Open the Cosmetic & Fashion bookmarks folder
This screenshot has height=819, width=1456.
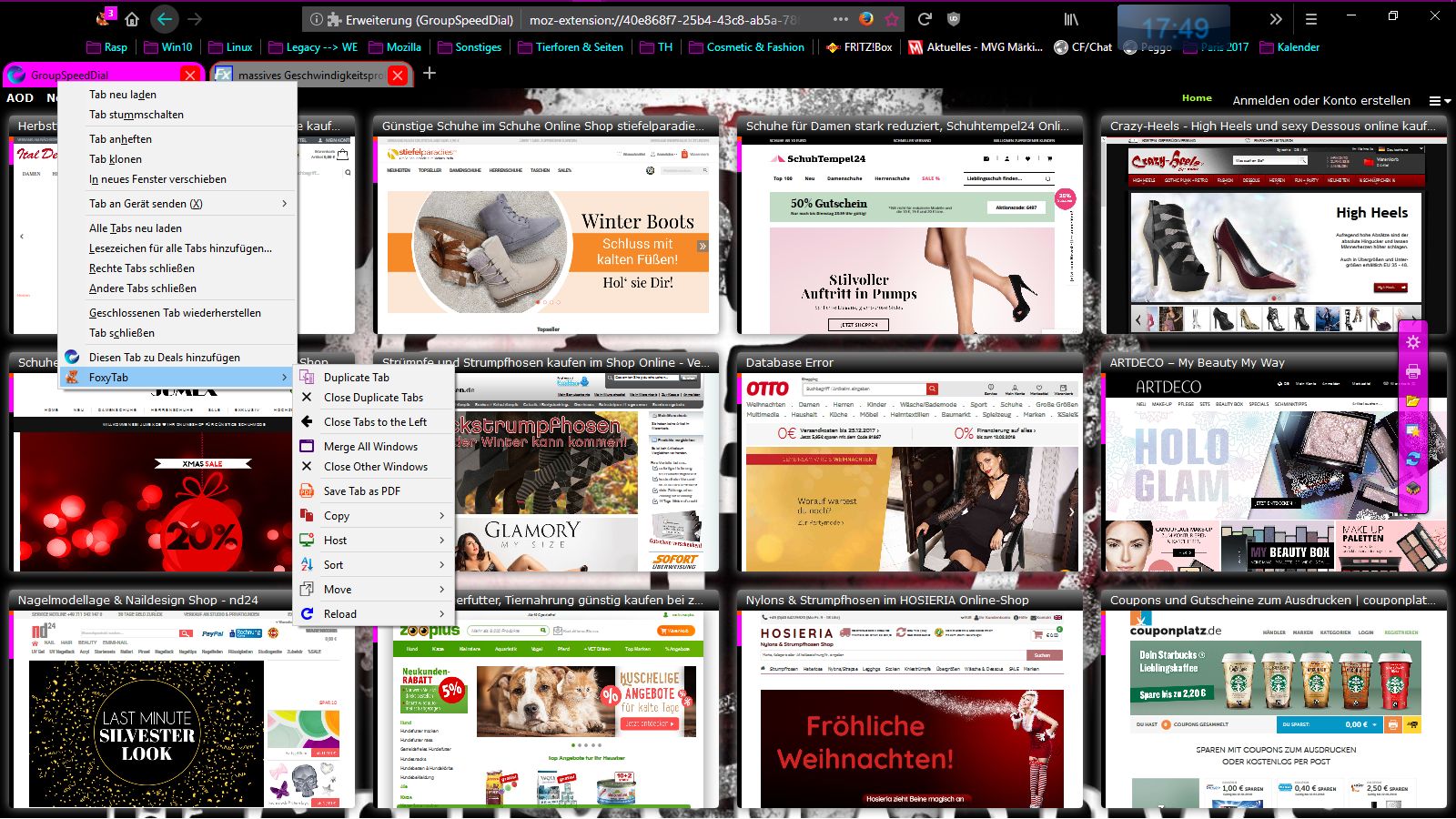point(747,46)
